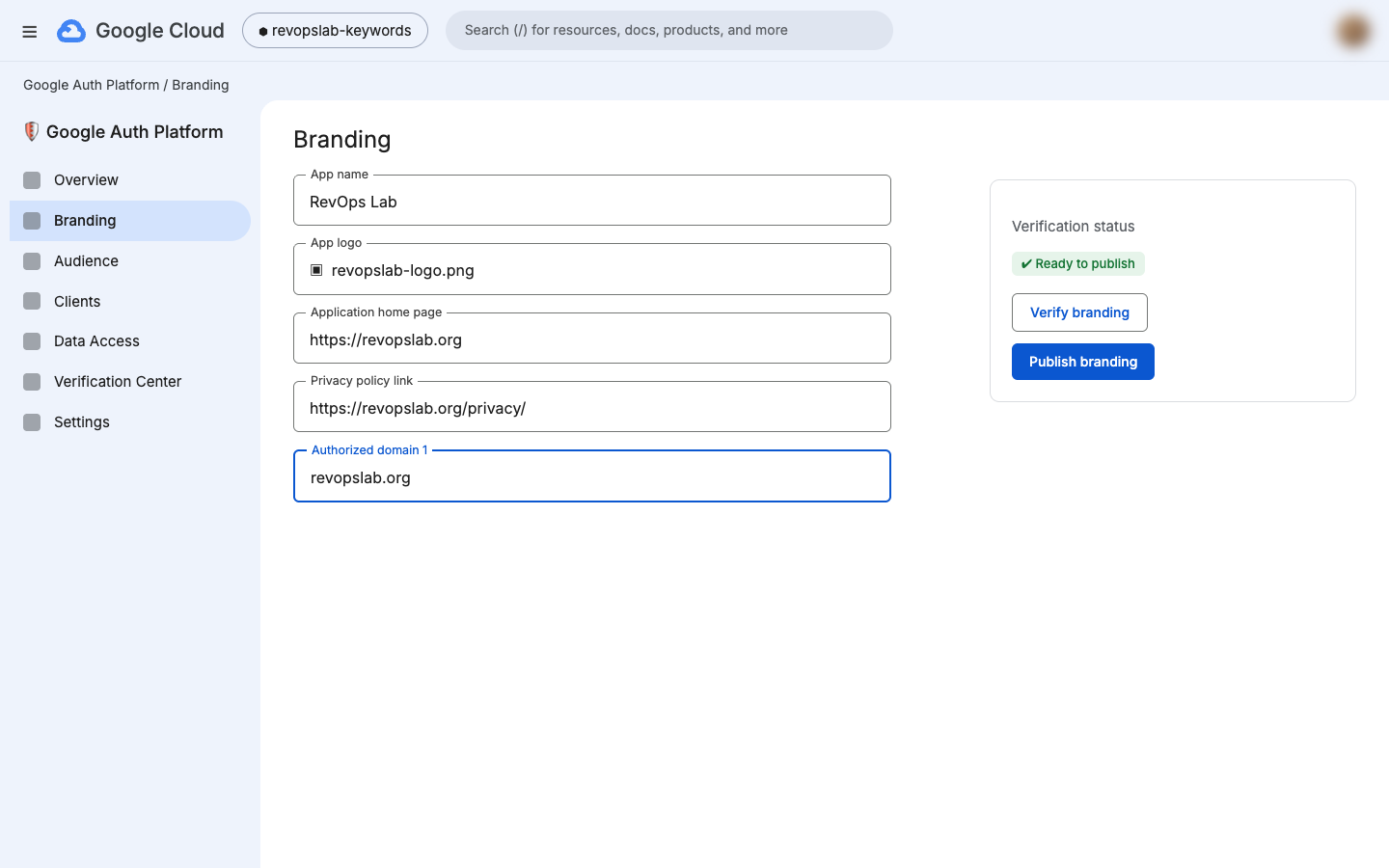Click the Settings sidebar icon
This screenshot has width=1389, height=868.
tap(32, 422)
